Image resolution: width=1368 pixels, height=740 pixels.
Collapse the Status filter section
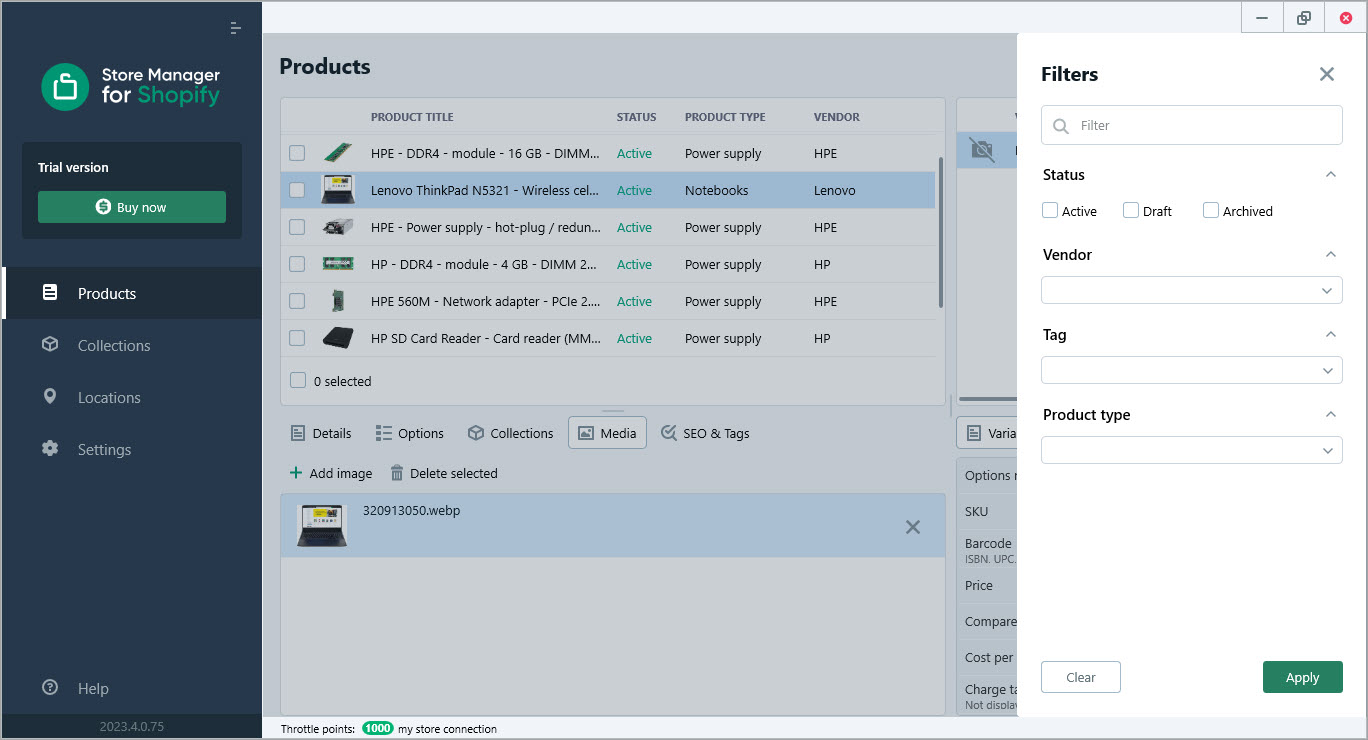[1330, 174]
